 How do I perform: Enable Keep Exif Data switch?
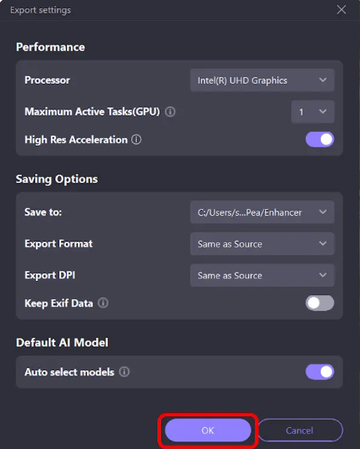click(320, 303)
